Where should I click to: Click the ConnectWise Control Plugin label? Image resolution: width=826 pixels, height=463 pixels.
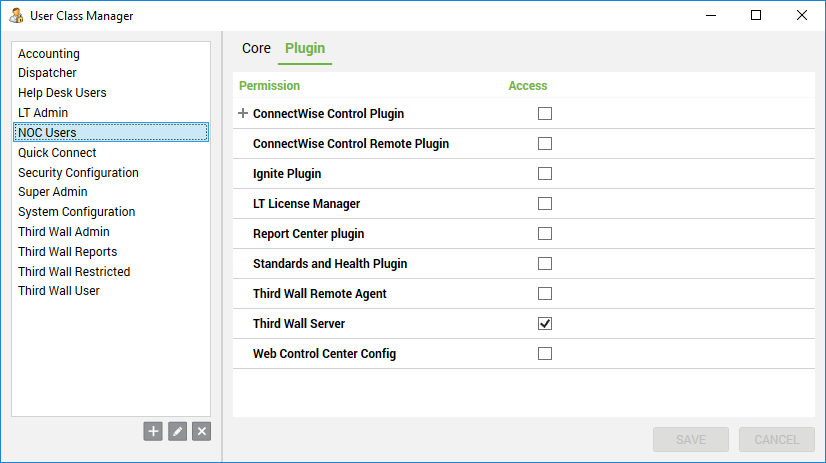point(329,114)
